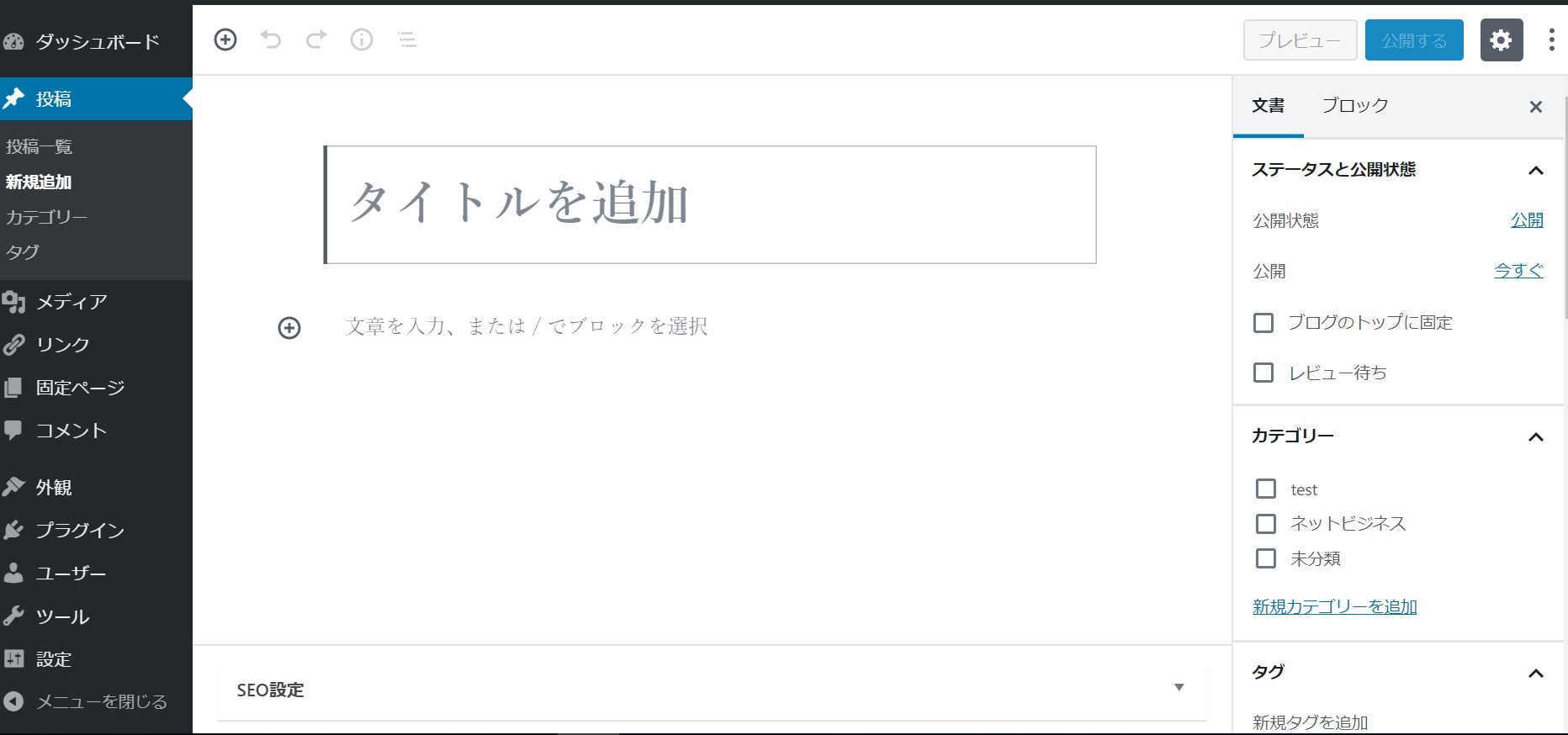Viewport: 1568px width, 735px height.
Task: Click the undo arrow icon
Action: click(x=271, y=40)
